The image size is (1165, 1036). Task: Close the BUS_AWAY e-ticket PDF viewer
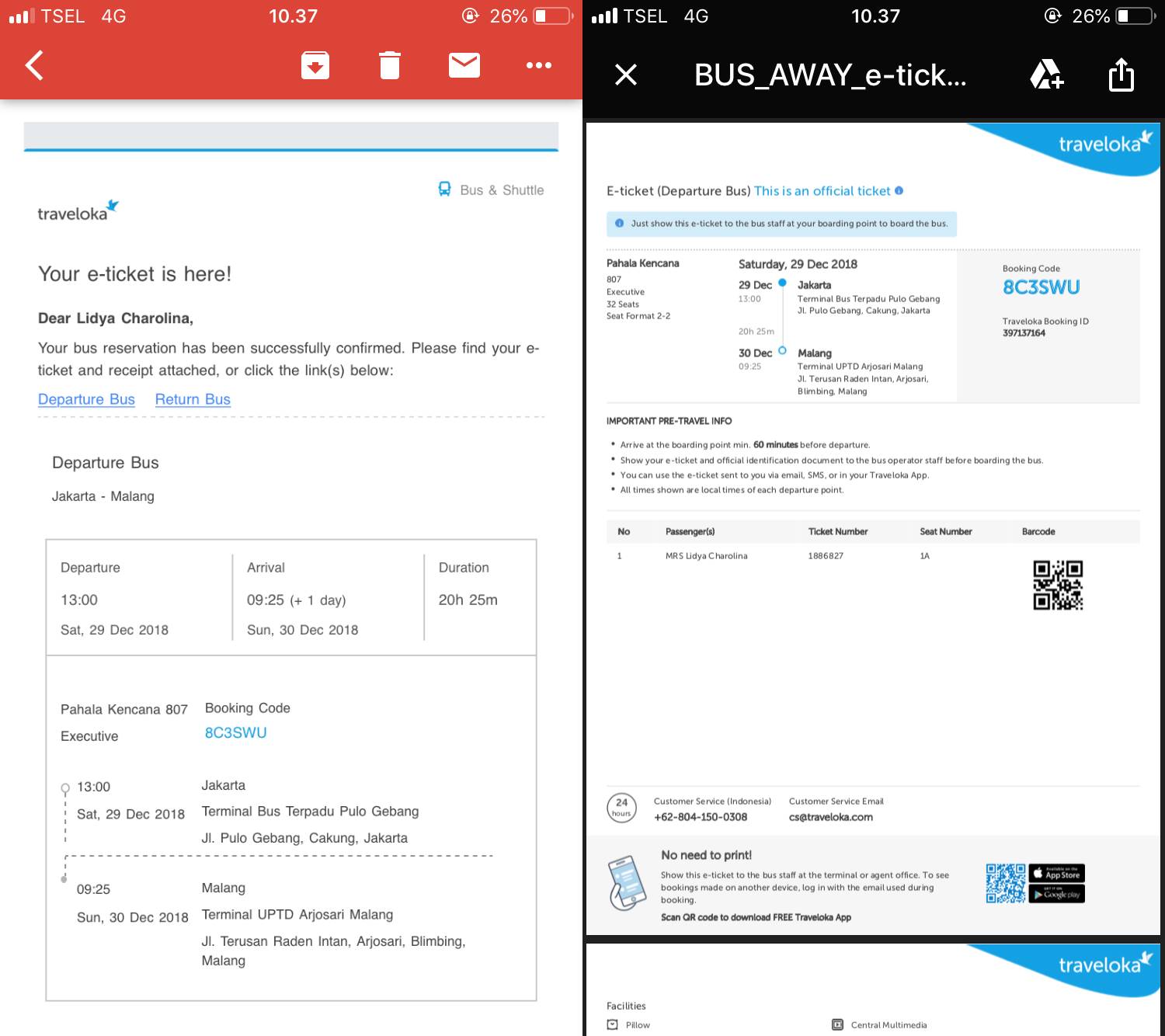click(626, 75)
